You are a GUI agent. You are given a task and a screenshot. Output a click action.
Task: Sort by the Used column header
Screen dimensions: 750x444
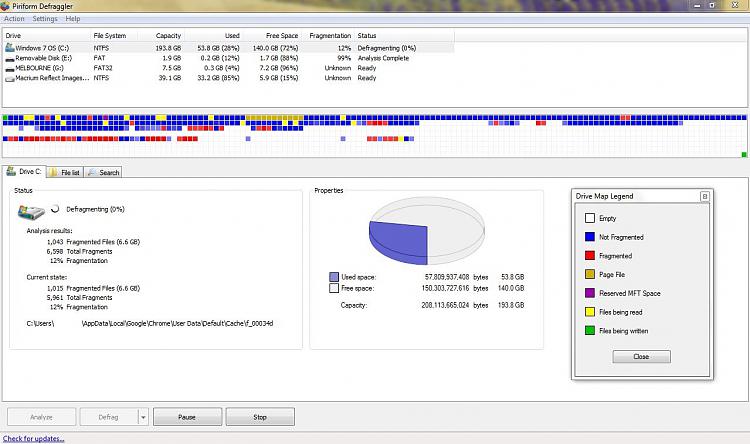click(213, 35)
